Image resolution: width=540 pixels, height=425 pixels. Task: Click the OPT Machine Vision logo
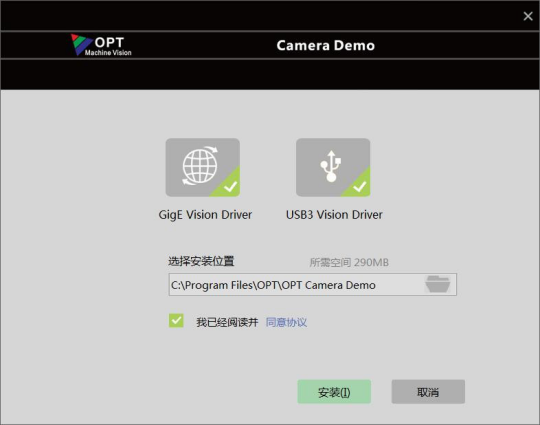coord(101,45)
